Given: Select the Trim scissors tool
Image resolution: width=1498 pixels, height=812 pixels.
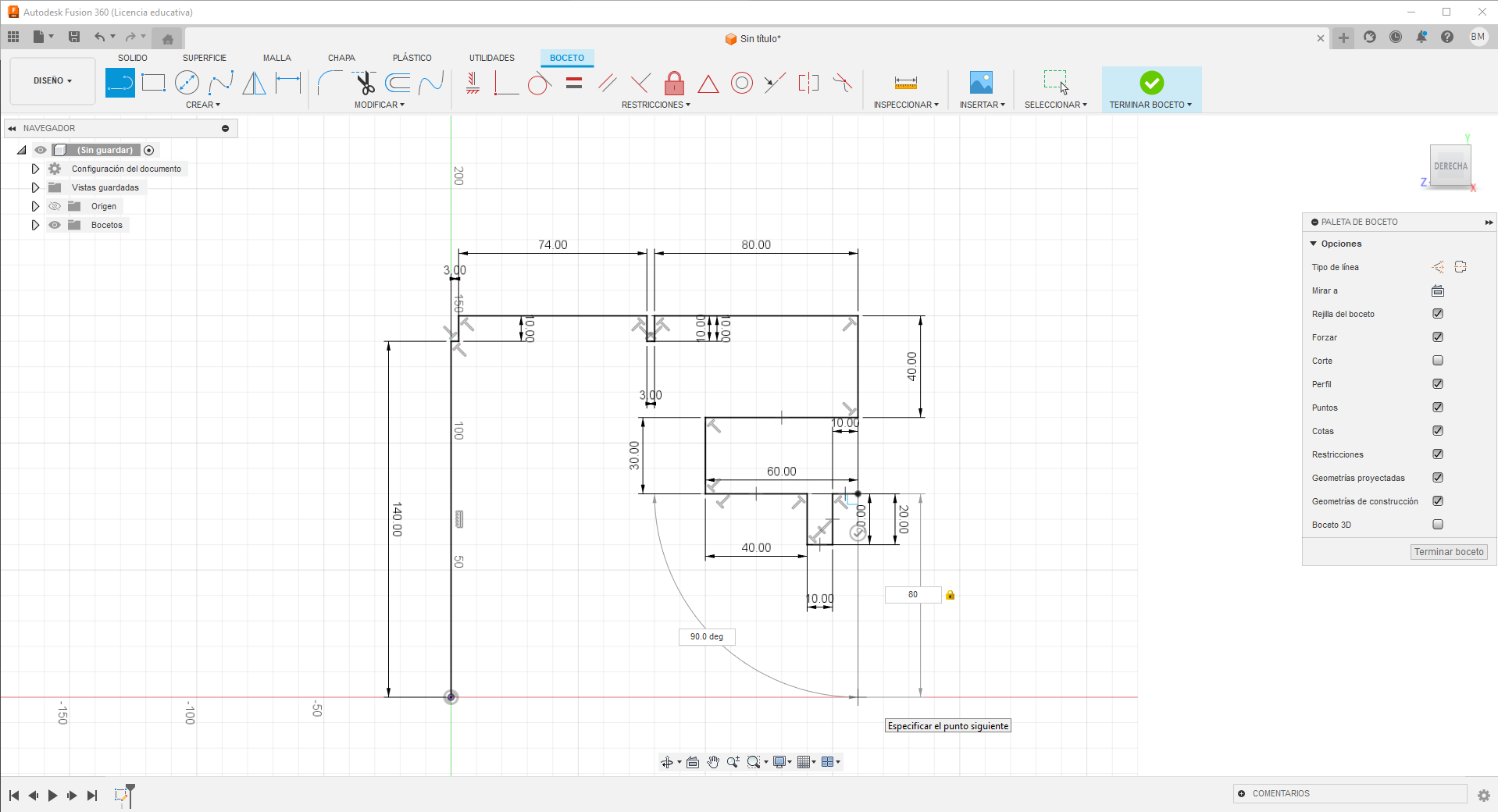Looking at the screenshot, I should 364,83.
